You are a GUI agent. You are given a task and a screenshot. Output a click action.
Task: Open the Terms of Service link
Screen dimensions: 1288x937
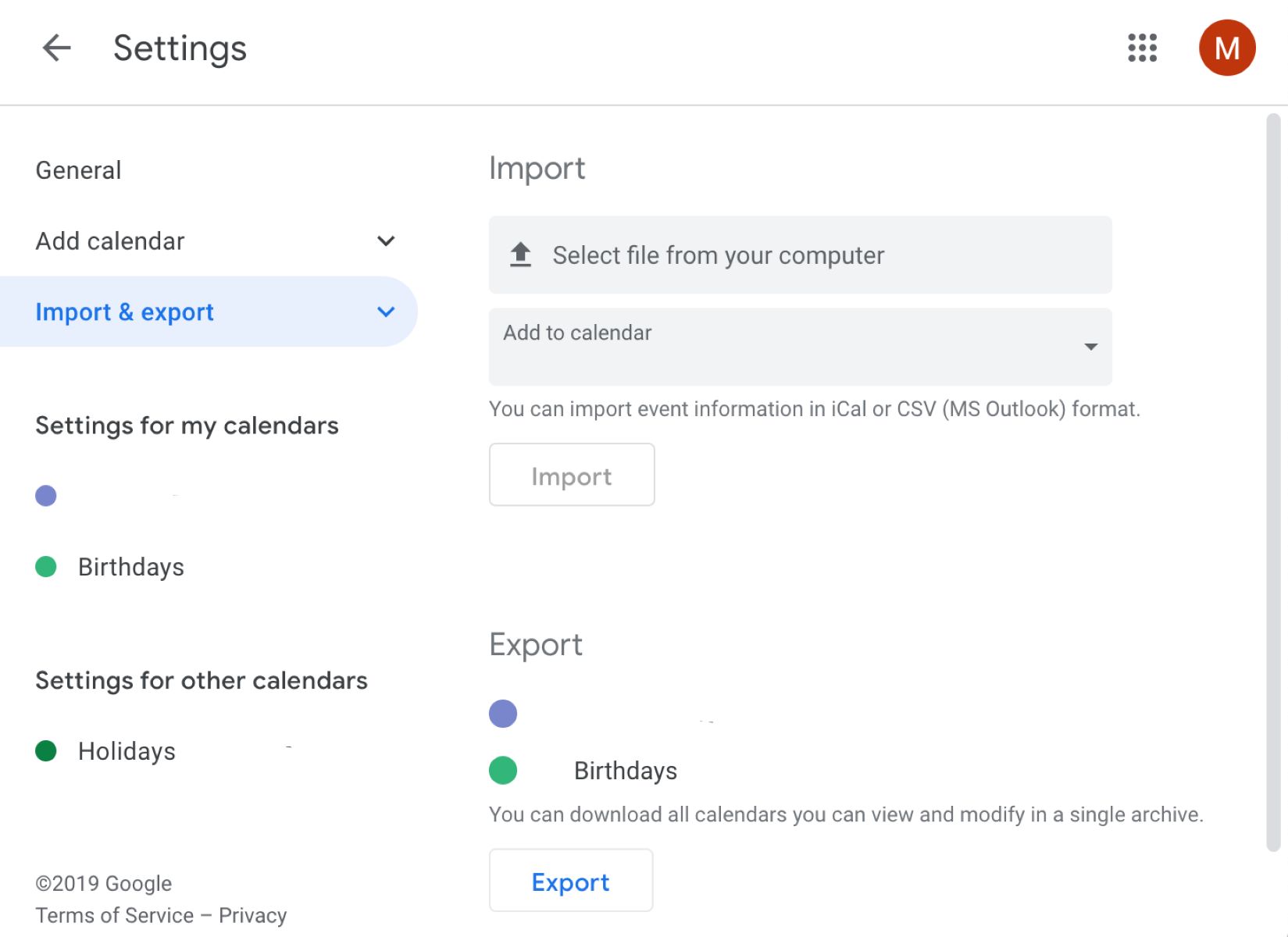[x=113, y=914]
